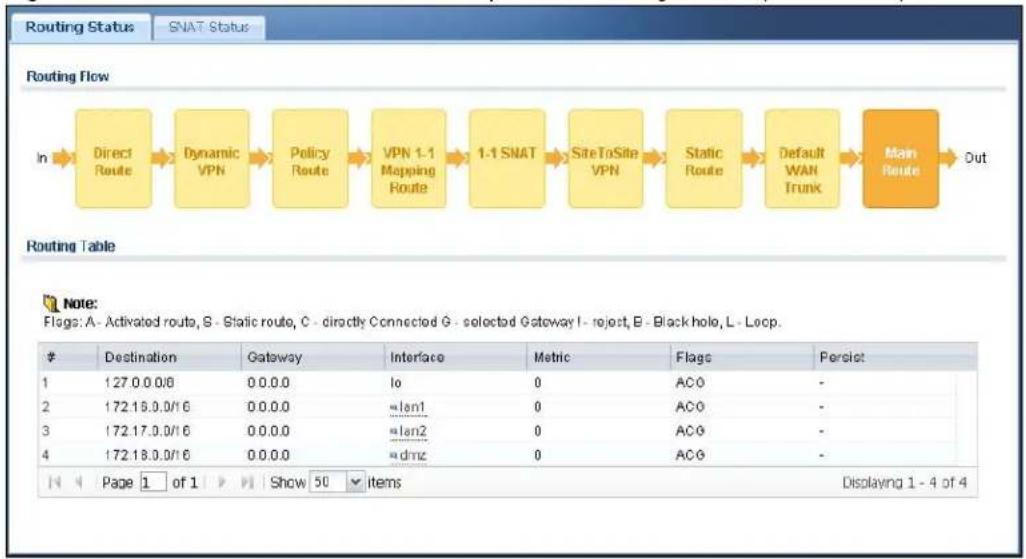Click the lo interface cell

396,383
